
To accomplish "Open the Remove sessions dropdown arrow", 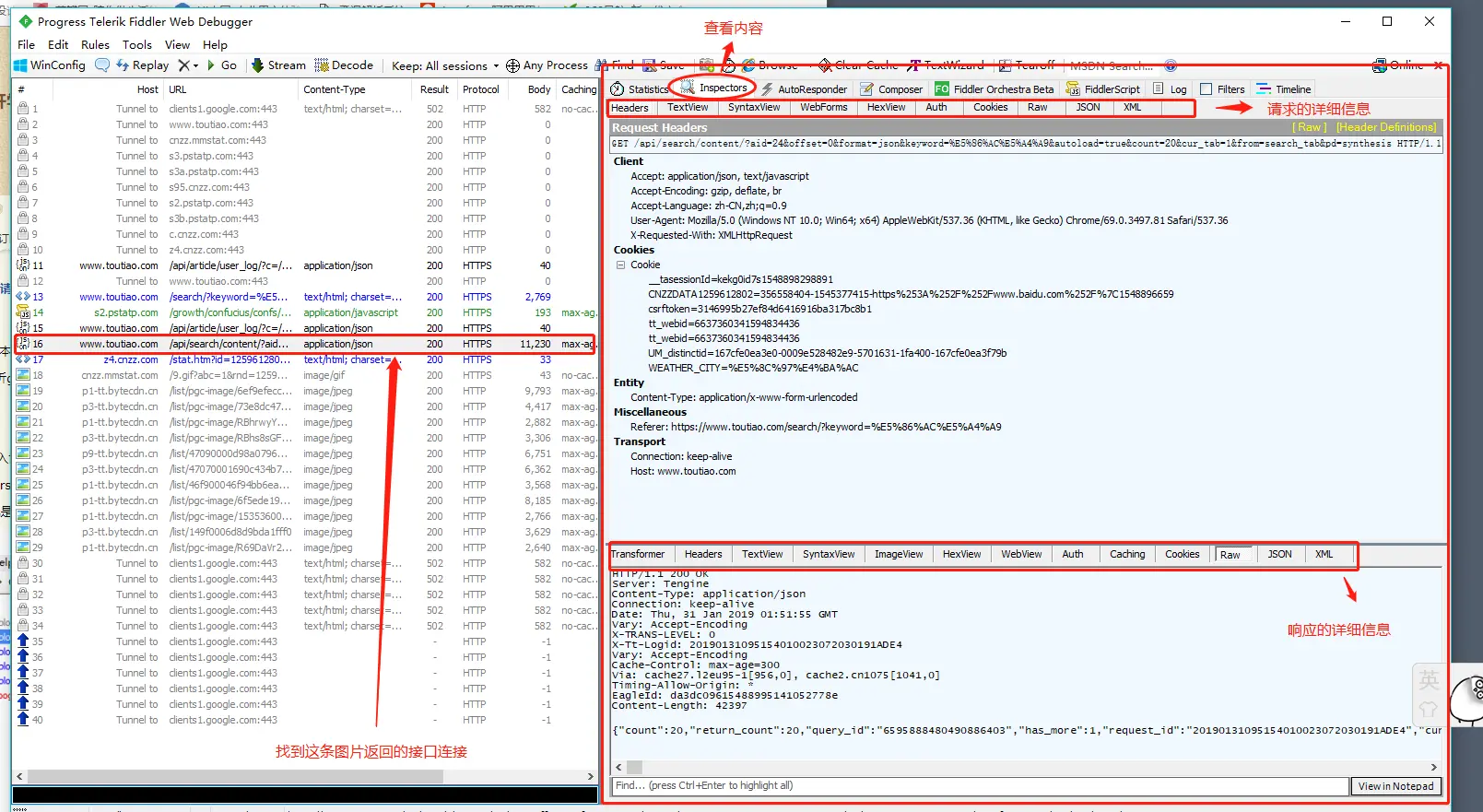I will point(195,66).
